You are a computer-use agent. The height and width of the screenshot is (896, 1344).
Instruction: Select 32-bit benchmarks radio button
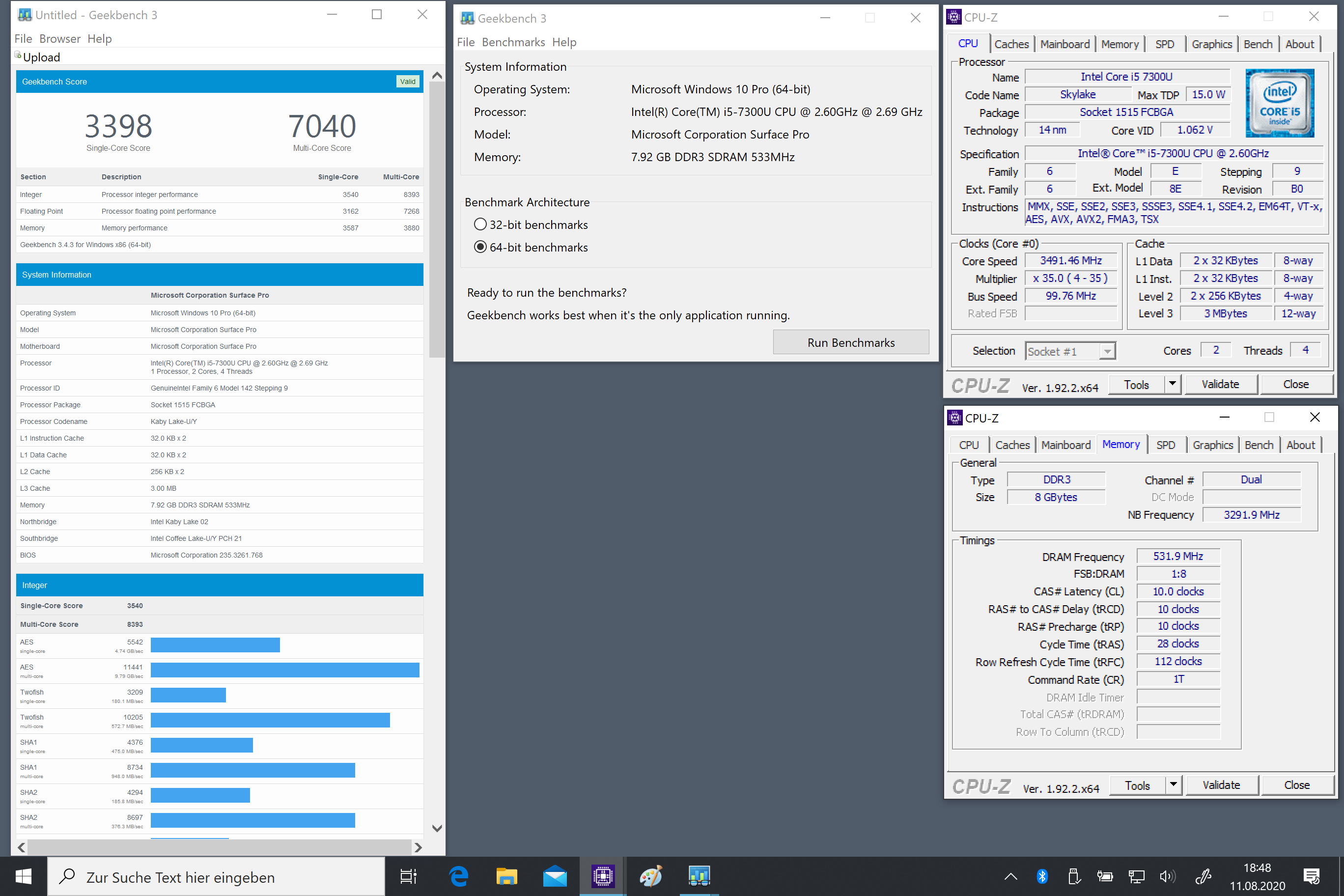(480, 224)
